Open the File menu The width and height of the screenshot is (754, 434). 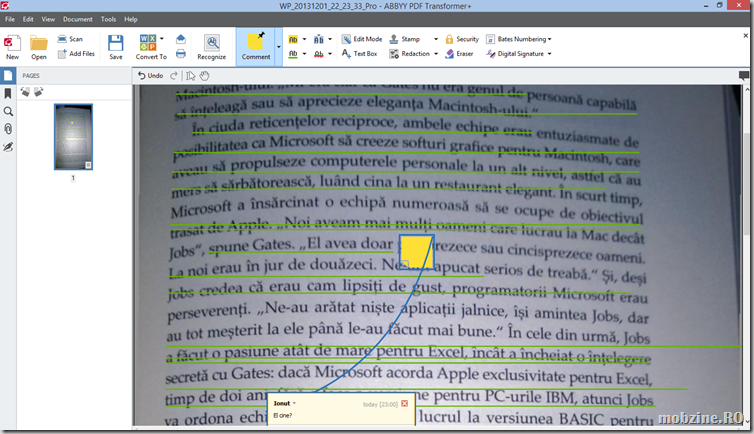pyautogui.click(x=10, y=19)
